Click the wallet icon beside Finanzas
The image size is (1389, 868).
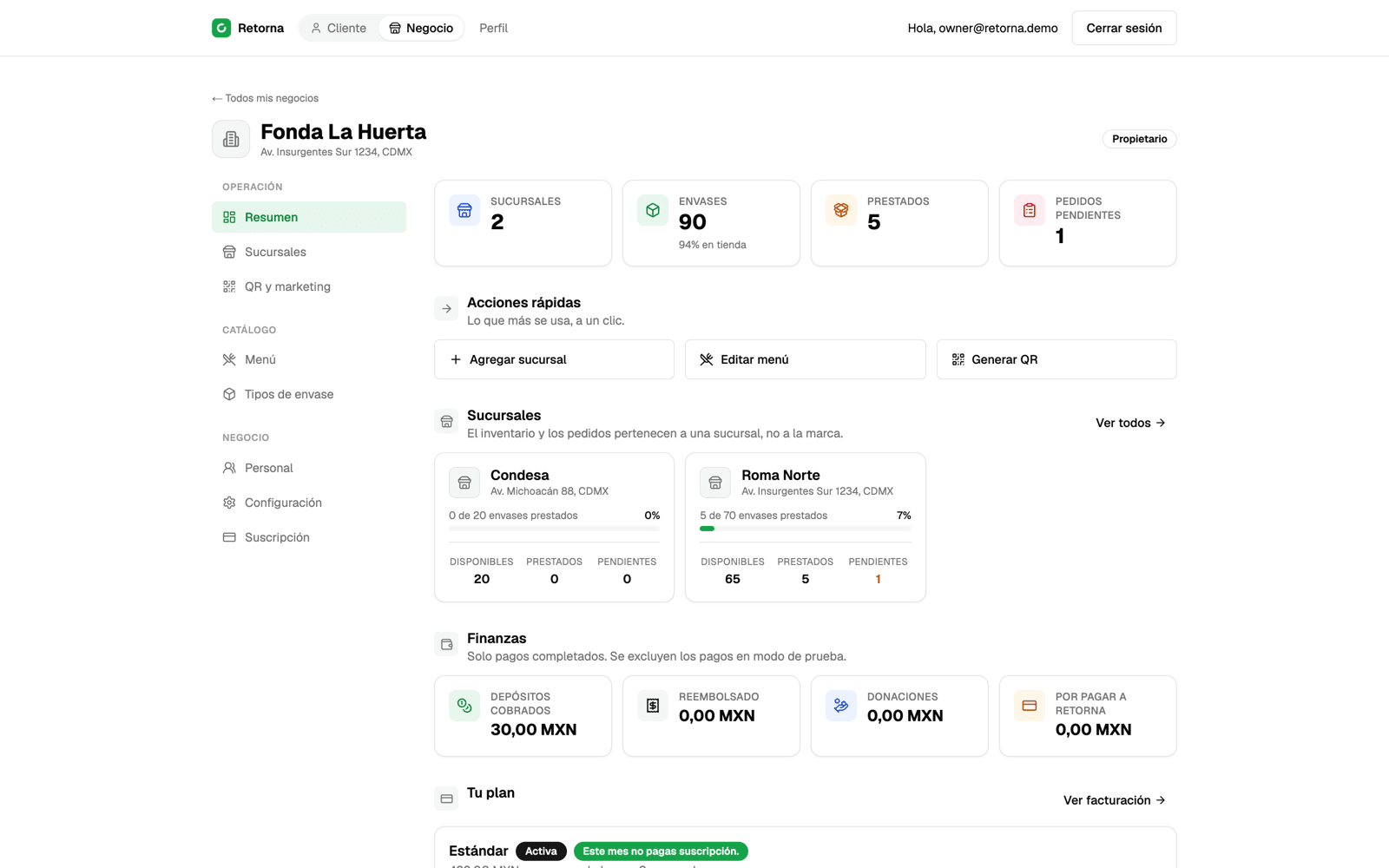[446, 644]
